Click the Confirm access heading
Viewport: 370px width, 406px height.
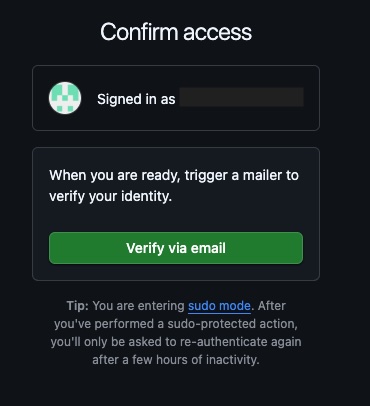176,32
